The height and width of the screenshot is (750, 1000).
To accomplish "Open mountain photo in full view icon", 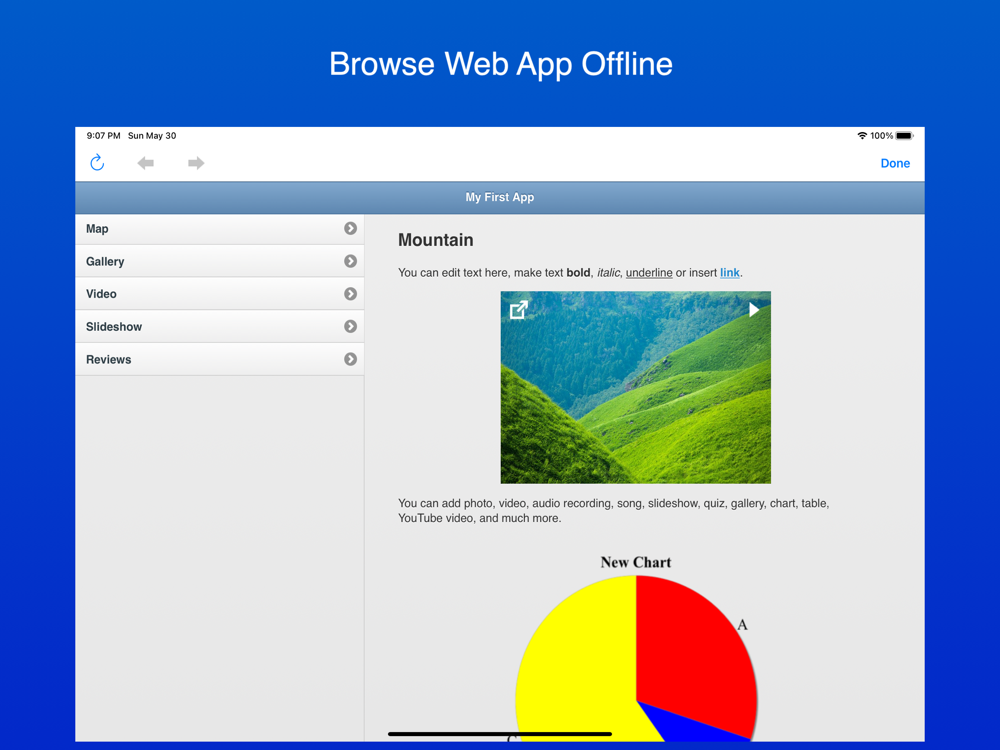I will [x=518, y=310].
